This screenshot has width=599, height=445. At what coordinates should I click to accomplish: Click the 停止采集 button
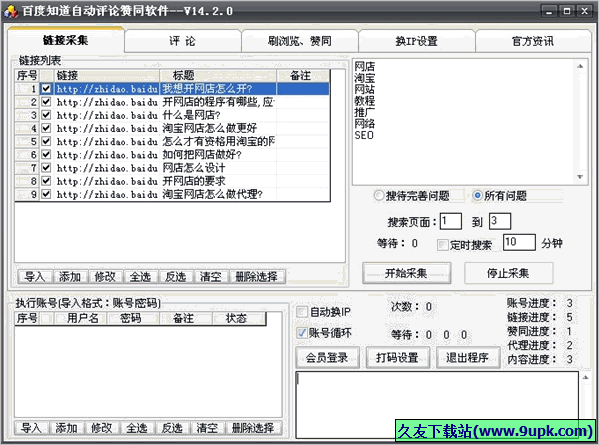pos(508,273)
